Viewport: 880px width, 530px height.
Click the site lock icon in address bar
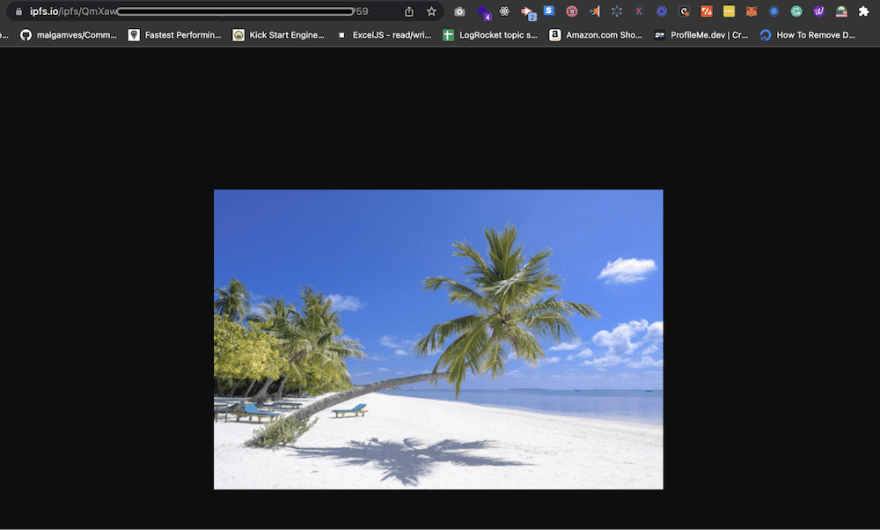coord(18,12)
